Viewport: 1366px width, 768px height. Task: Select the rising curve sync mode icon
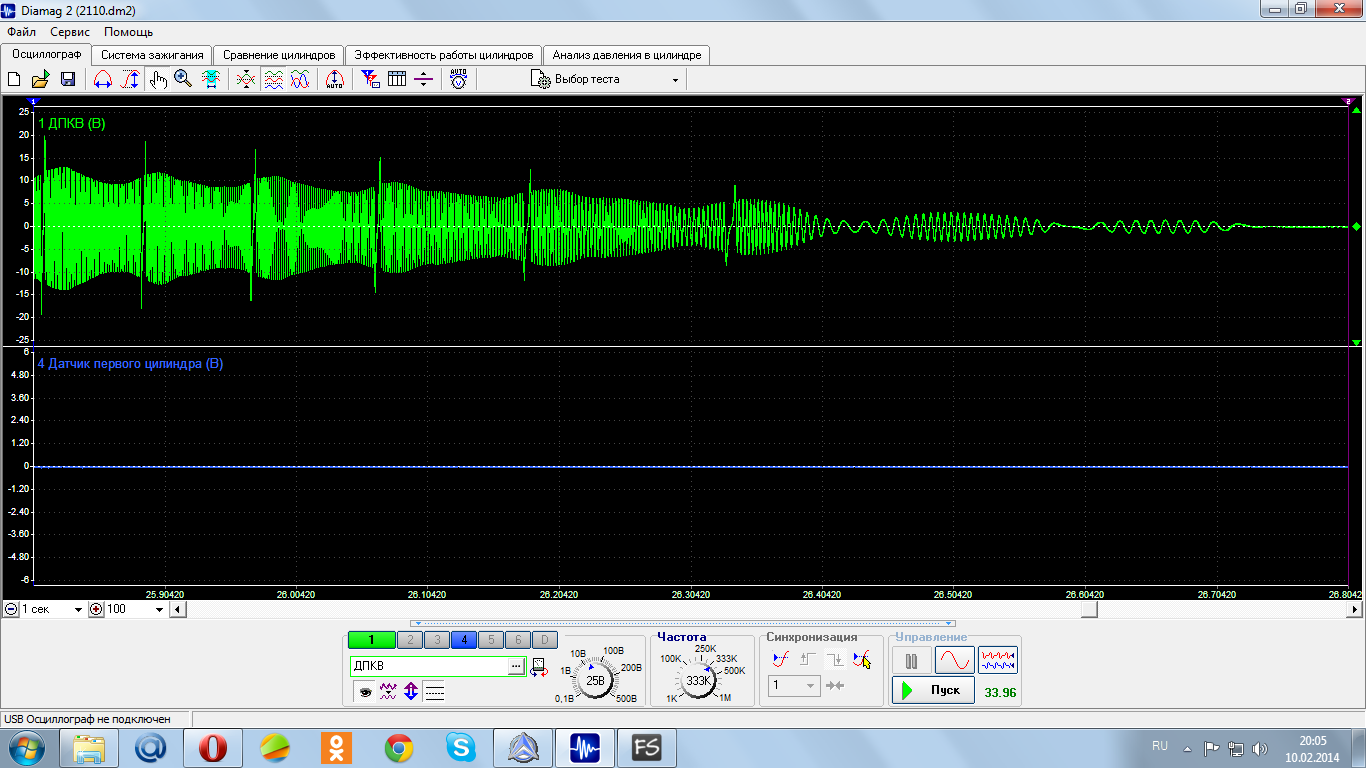[x=781, y=660]
